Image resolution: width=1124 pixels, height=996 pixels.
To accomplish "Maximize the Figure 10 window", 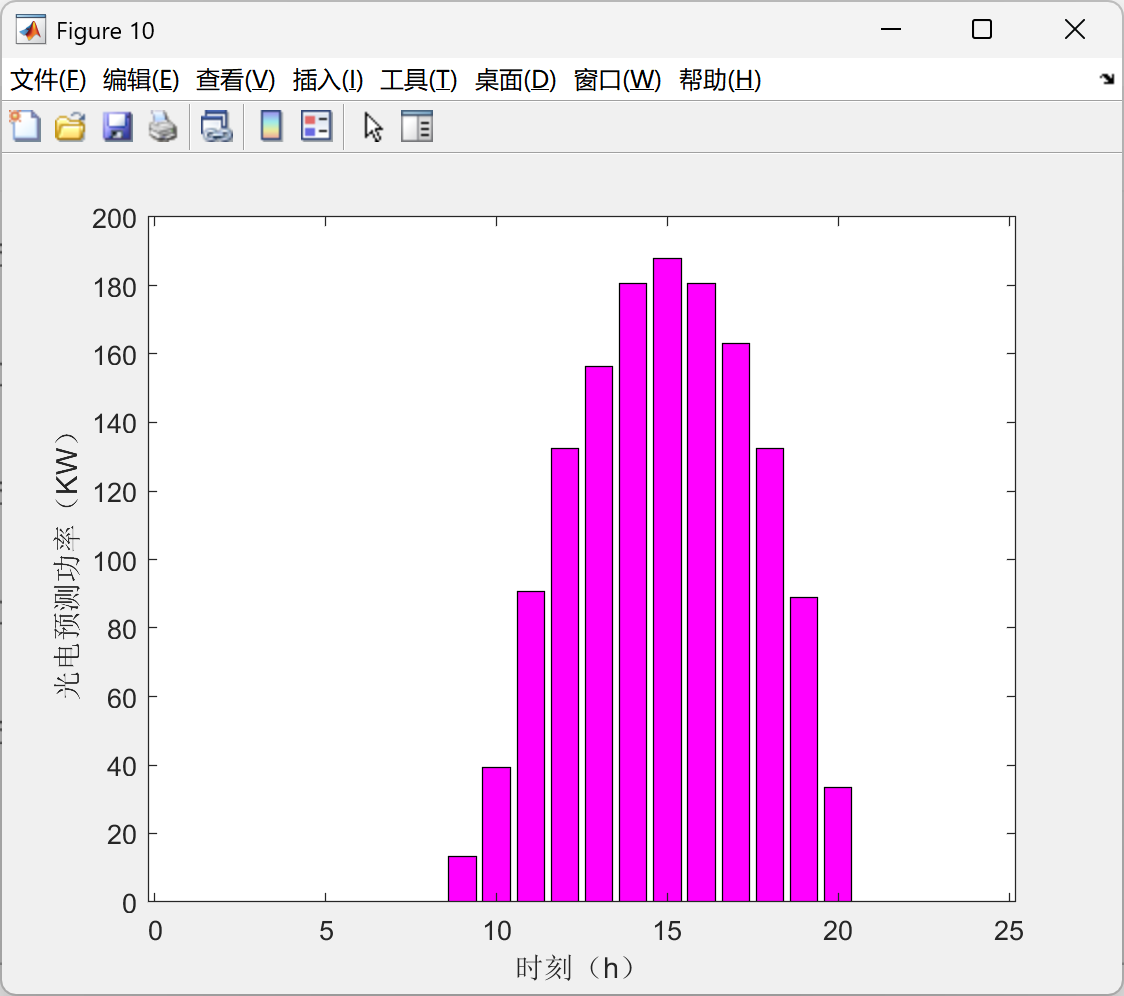I will click(981, 29).
